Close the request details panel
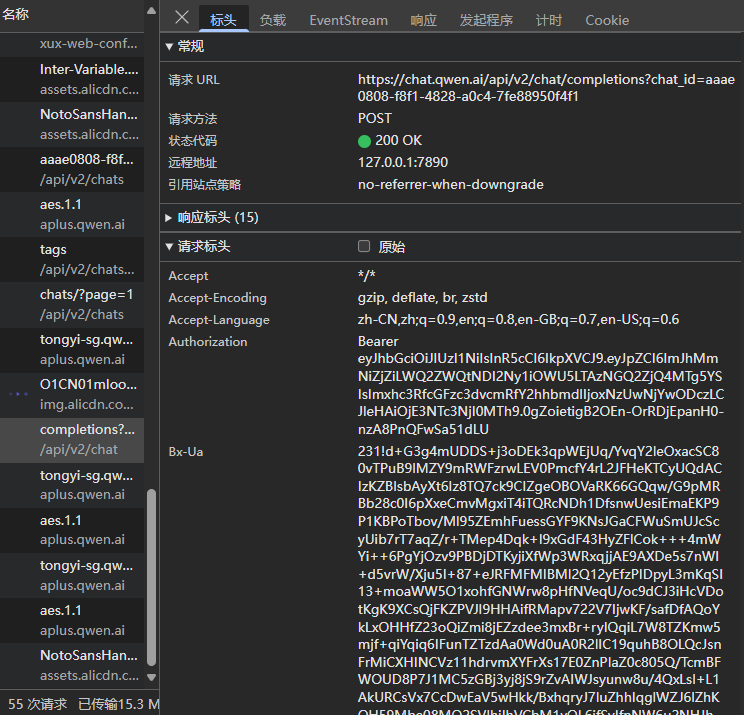Viewport: 744px width, 715px height. pyautogui.click(x=181, y=18)
